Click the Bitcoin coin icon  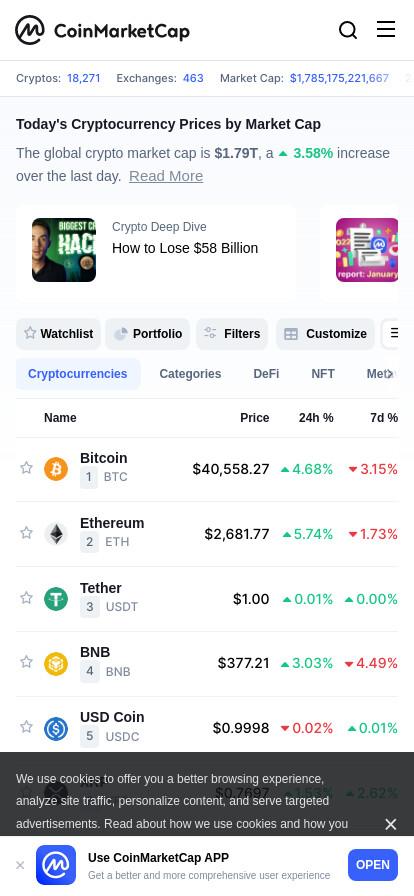(x=56, y=469)
